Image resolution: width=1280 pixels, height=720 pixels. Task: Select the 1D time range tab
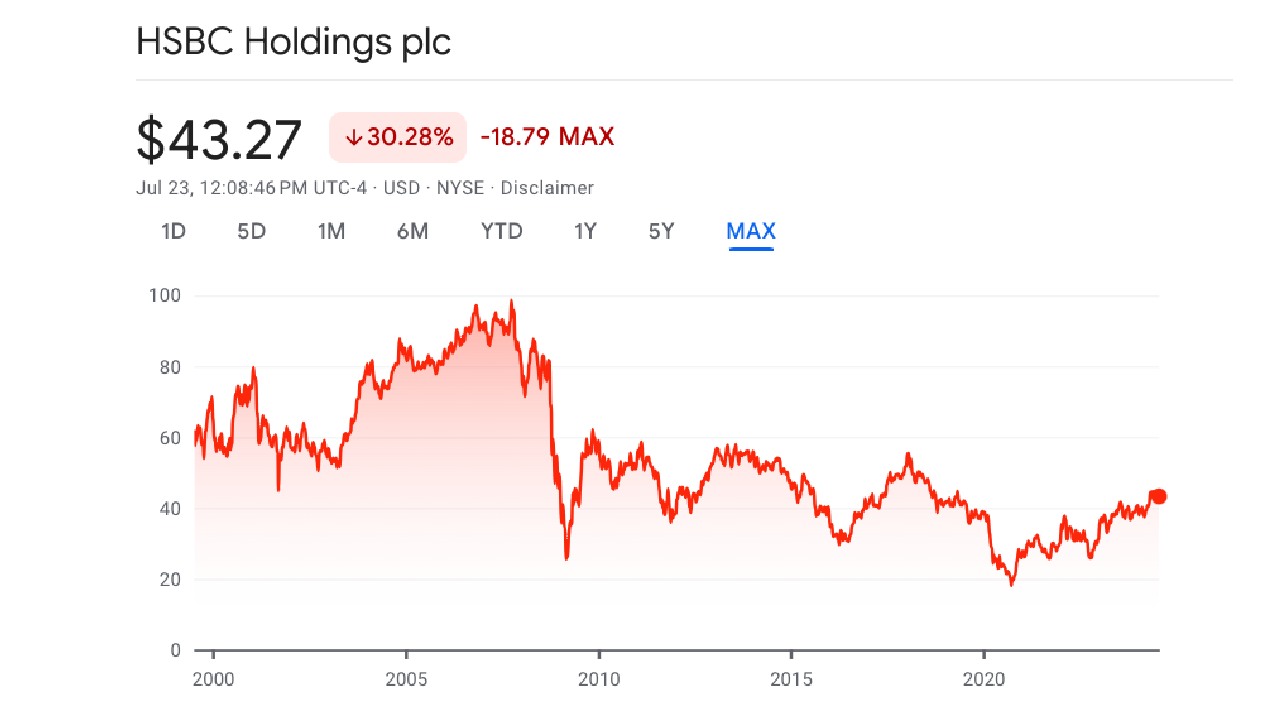click(174, 232)
